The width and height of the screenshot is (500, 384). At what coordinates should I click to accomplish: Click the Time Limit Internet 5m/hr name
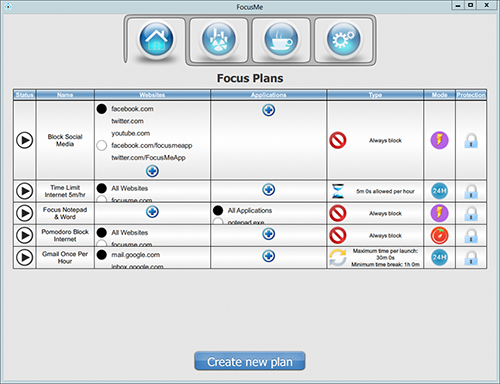65,191
